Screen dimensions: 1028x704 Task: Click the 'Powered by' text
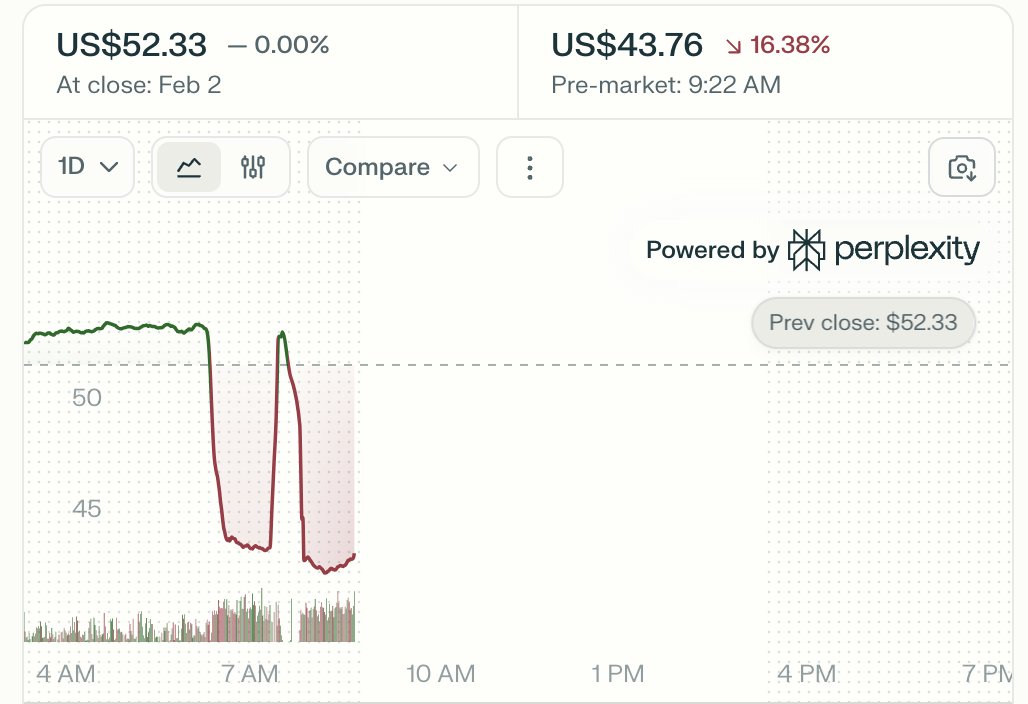712,250
